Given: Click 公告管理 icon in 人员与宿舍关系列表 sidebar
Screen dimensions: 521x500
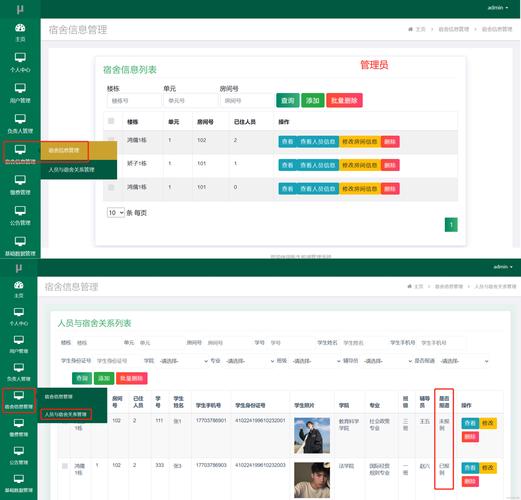Looking at the screenshot, I should coord(19,451).
